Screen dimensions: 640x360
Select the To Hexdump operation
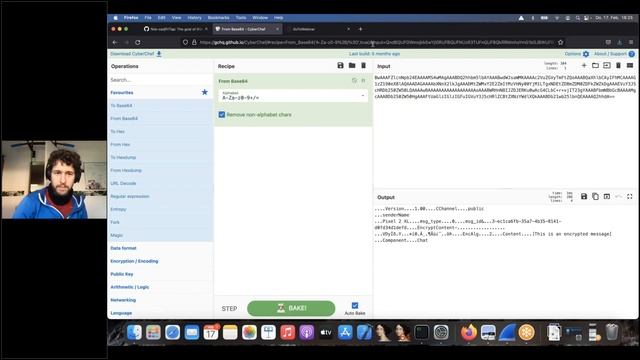tap(160, 158)
